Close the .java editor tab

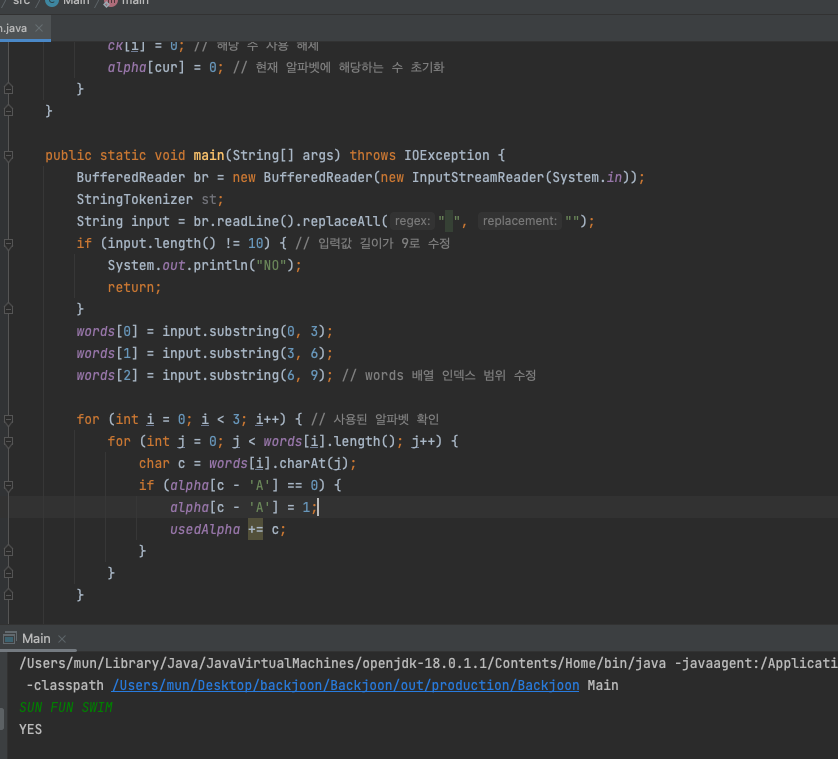tap(39, 28)
